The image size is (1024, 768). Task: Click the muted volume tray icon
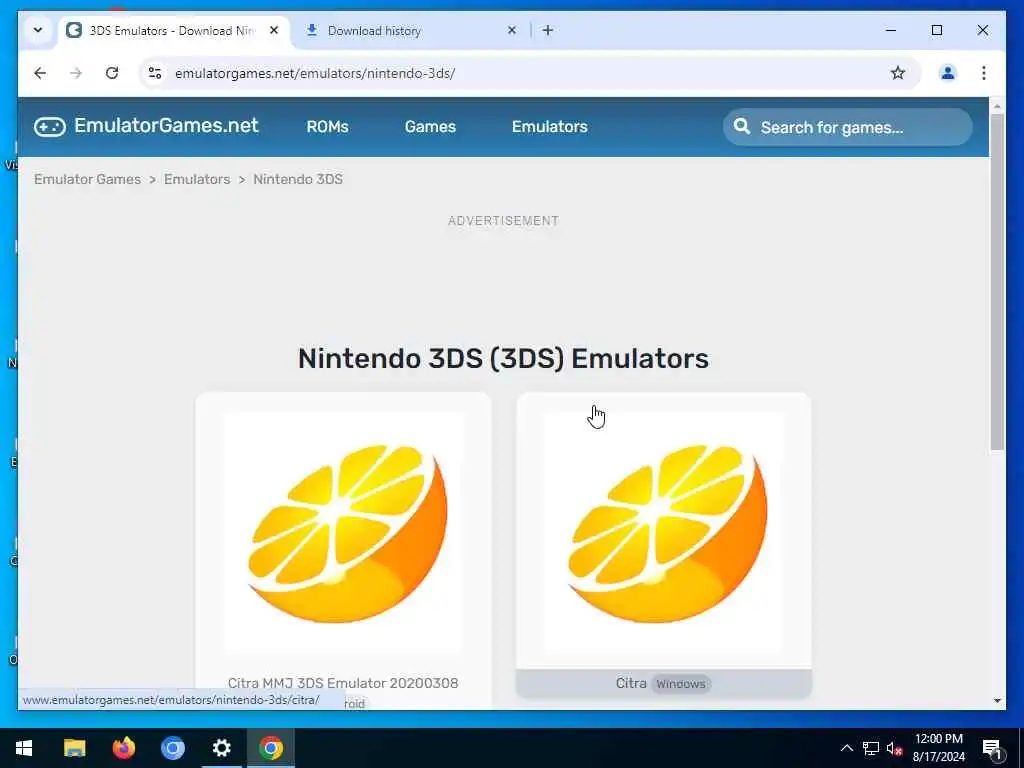(x=894, y=748)
